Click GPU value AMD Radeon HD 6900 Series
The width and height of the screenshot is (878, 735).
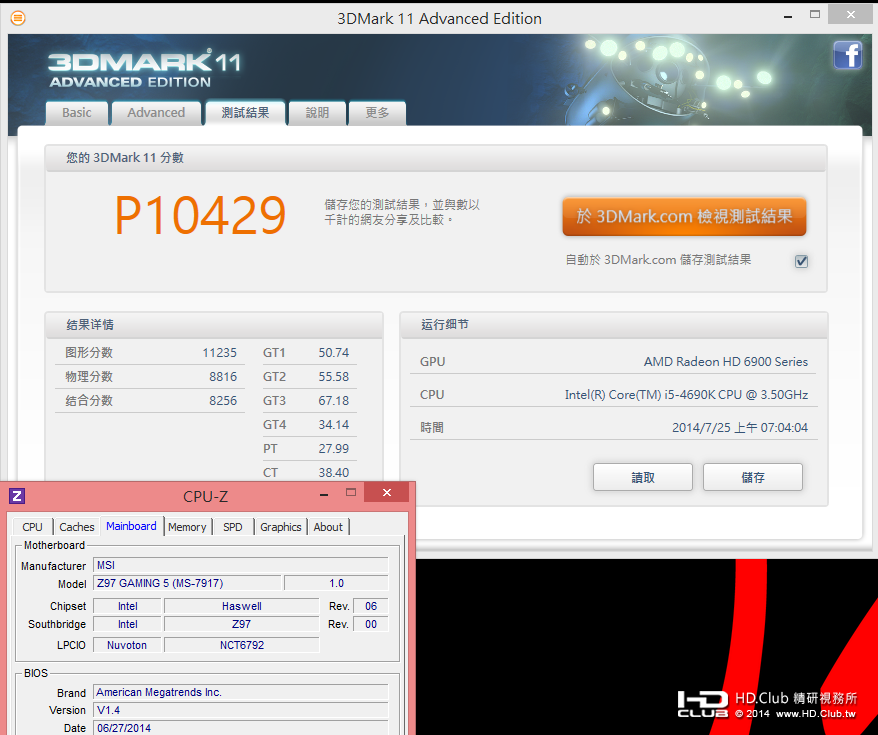(726, 362)
